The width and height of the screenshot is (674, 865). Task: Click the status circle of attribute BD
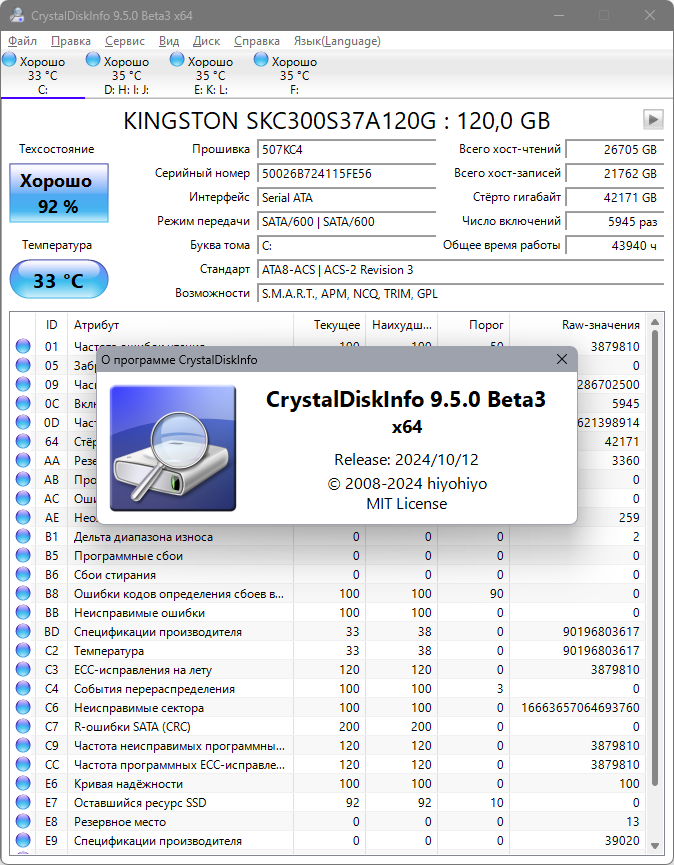pyautogui.click(x=23, y=632)
